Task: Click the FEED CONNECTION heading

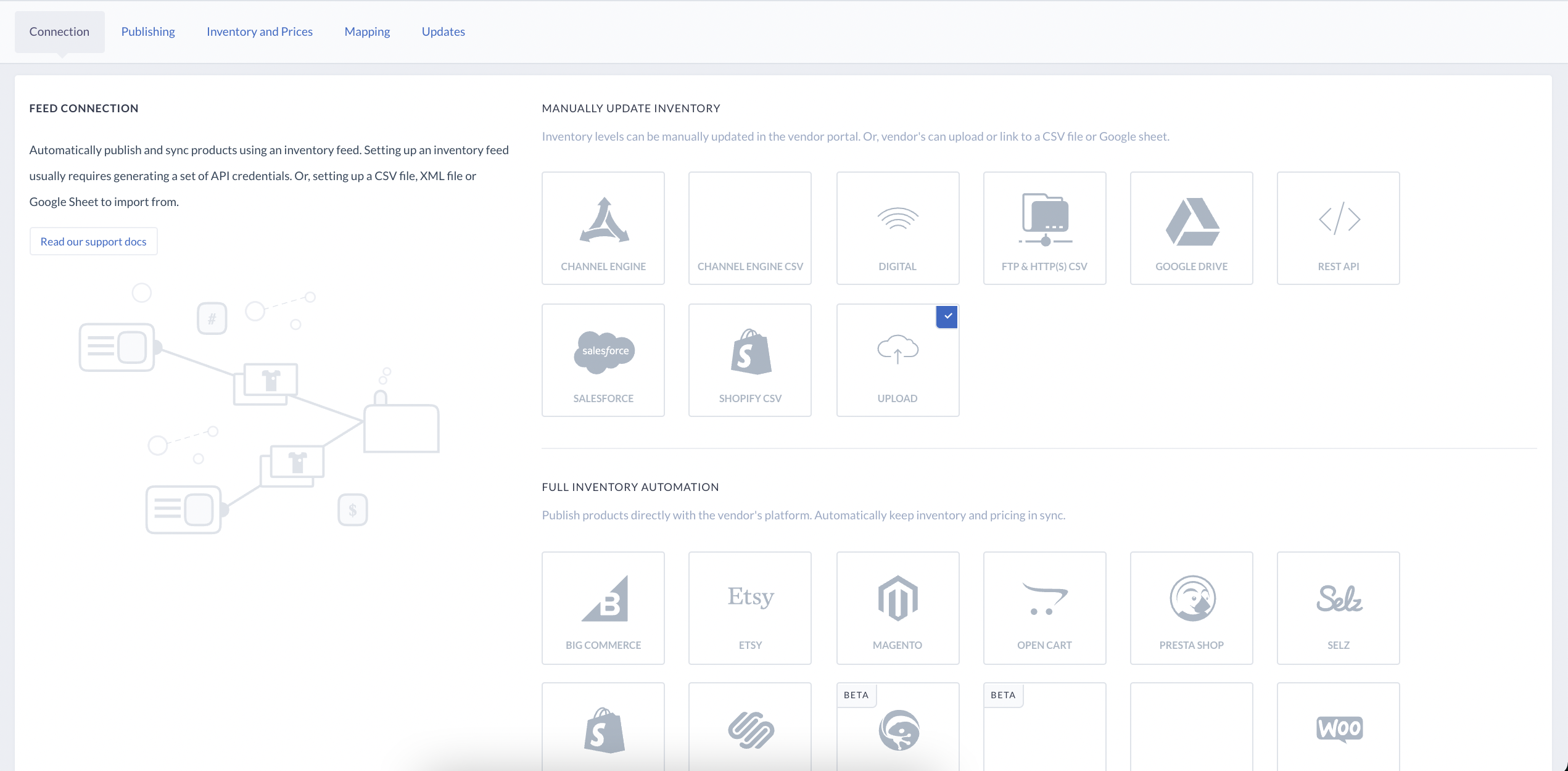Action: (84, 109)
